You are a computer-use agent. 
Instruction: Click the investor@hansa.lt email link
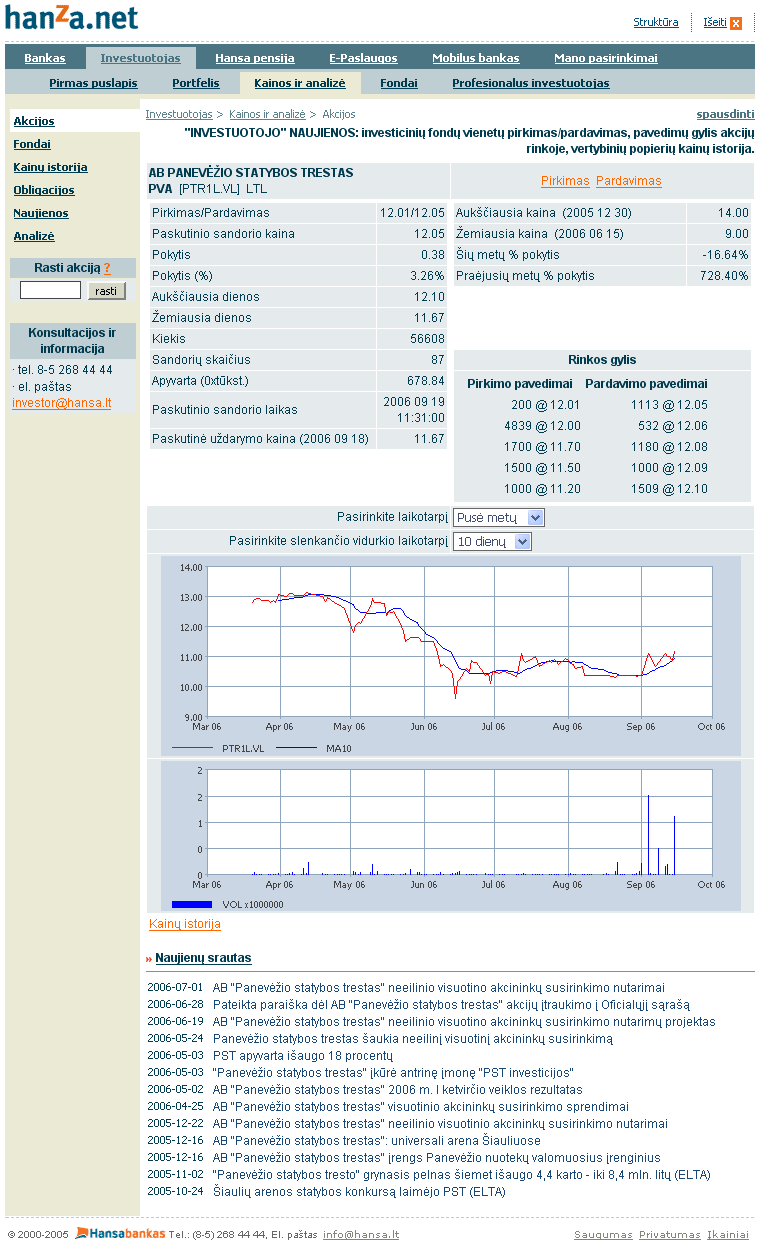pos(62,403)
